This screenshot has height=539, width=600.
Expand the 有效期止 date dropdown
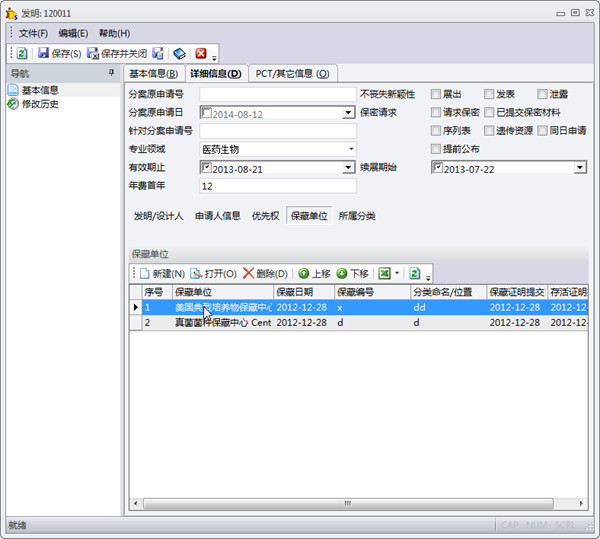[x=348, y=168]
